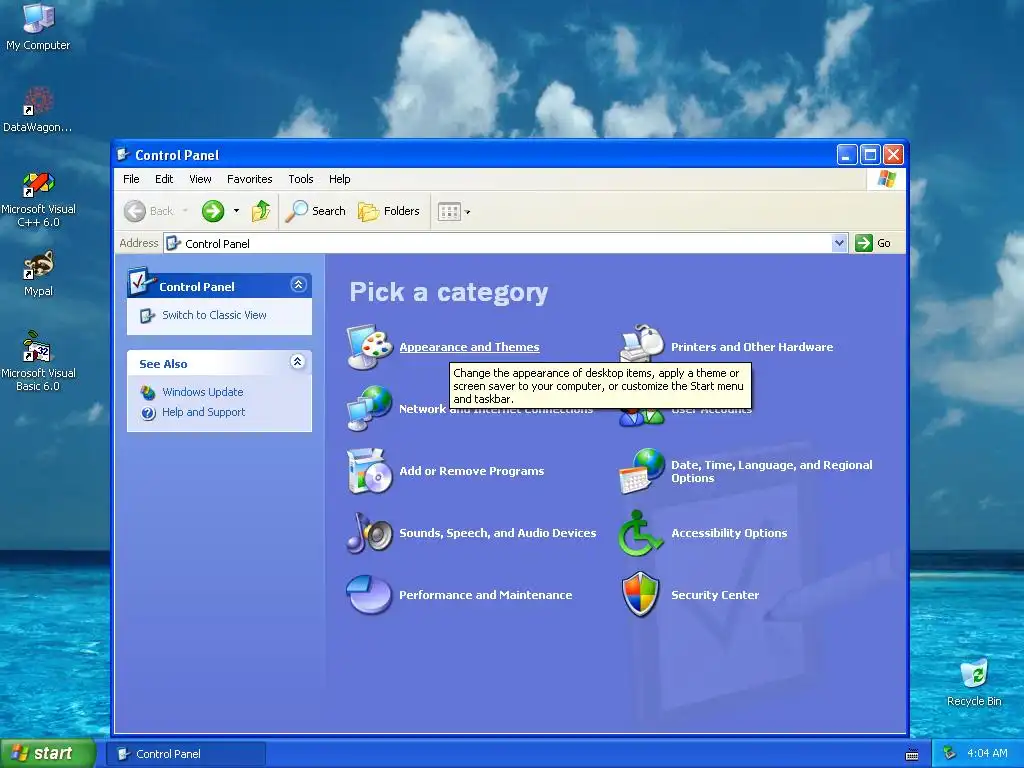Click the green Forward arrow button
Image resolution: width=1024 pixels, height=768 pixels.
(213, 211)
